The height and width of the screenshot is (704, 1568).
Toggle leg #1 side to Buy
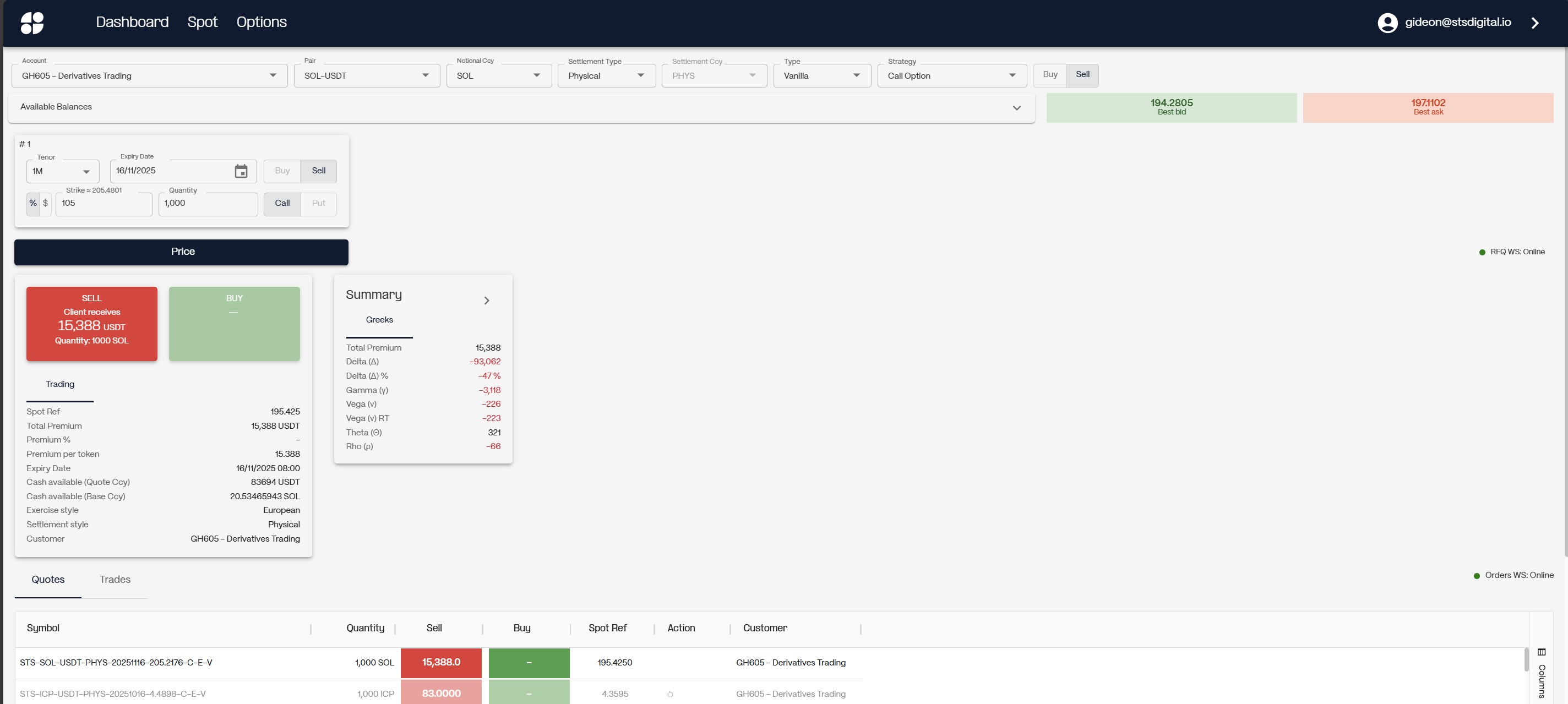click(x=282, y=171)
